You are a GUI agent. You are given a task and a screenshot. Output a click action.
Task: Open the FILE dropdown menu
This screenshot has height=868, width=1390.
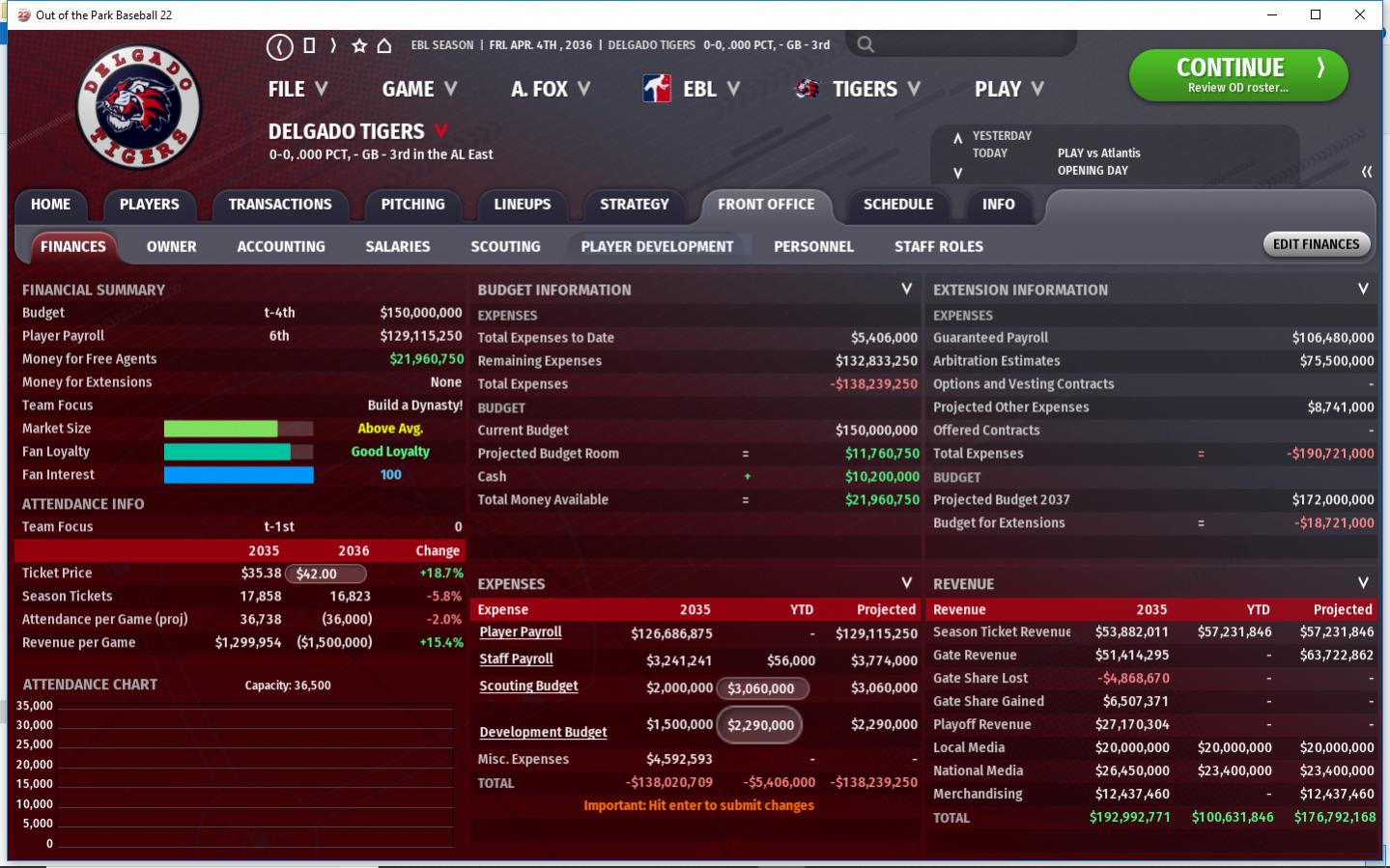tap(298, 89)
